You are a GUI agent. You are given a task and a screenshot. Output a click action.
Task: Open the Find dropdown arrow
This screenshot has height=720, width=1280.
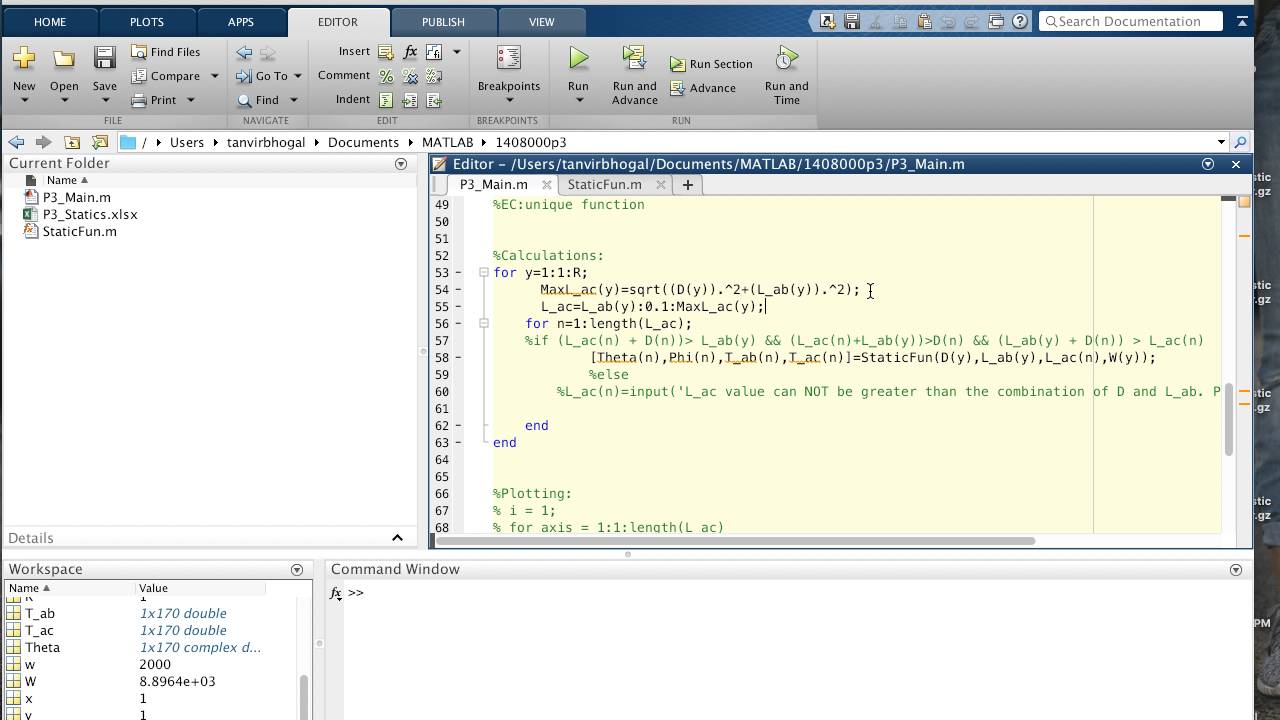[x=293, y=100]
